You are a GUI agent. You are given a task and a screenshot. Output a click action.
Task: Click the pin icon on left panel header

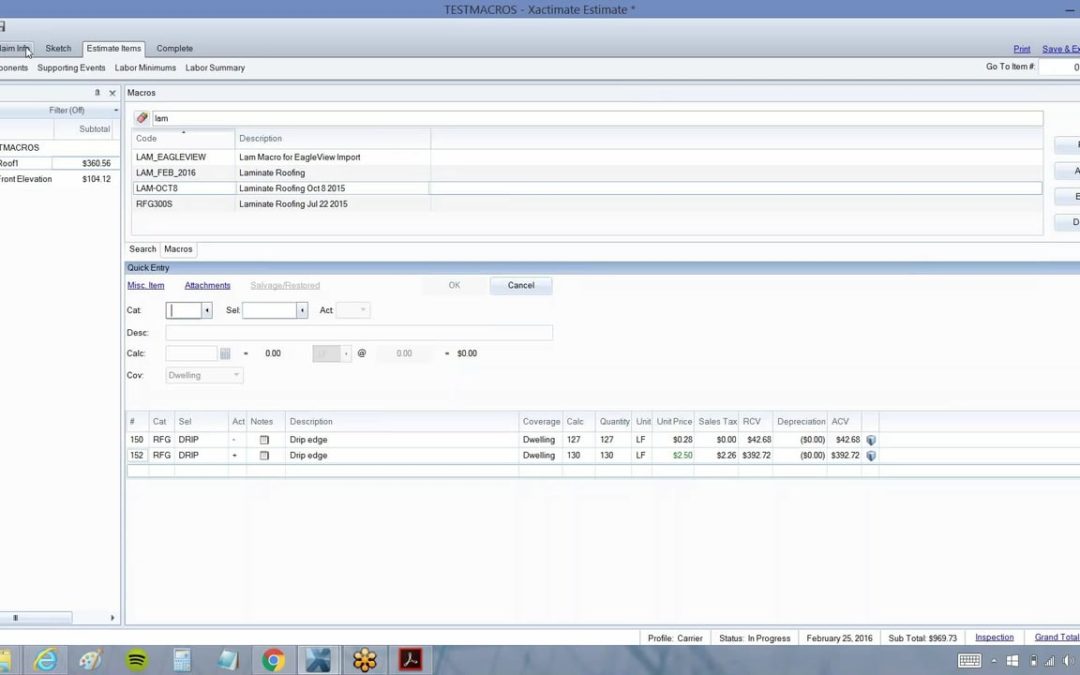(97, 92)
